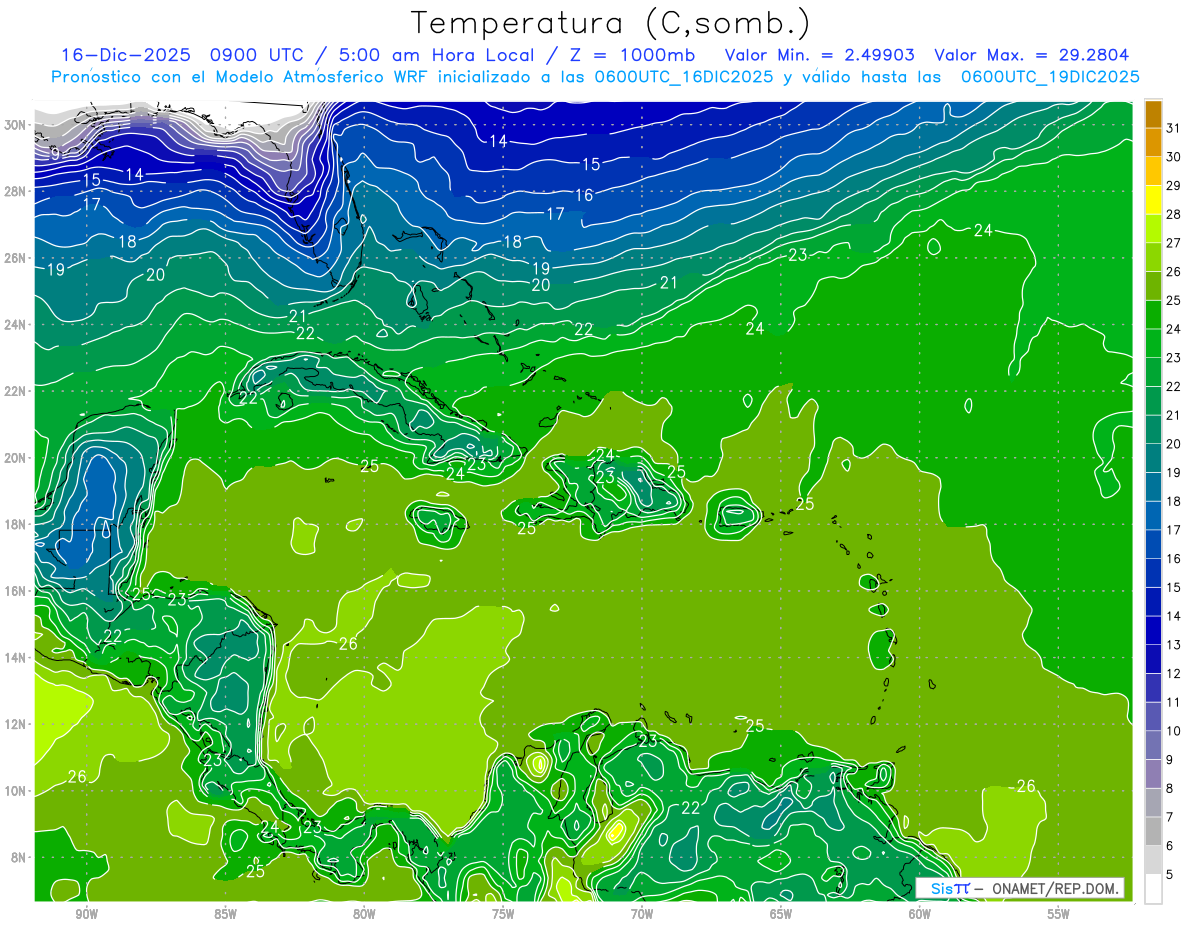The width and height of the screenshot is (1200, 927).
Task: Click the "31" value on the color scale
Action: [1174, 127]
